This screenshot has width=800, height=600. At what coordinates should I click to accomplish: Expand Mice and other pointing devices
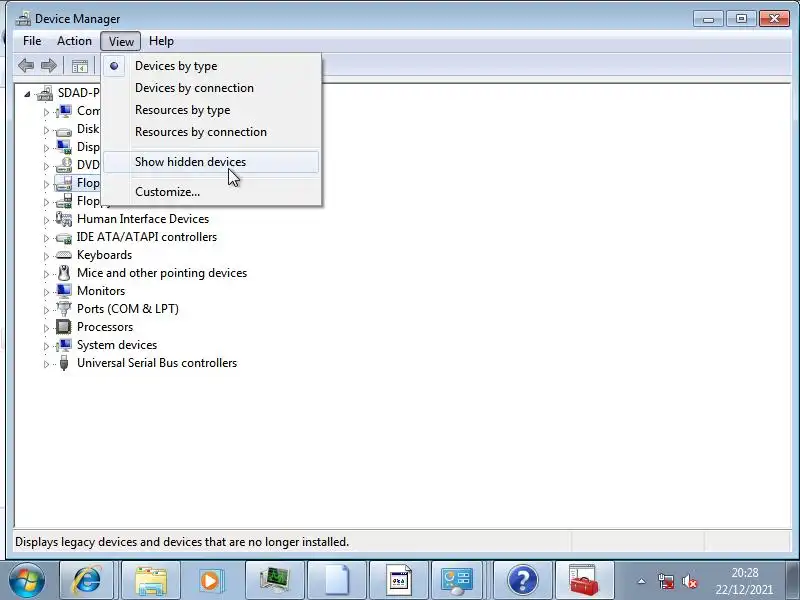pos(46,274)
